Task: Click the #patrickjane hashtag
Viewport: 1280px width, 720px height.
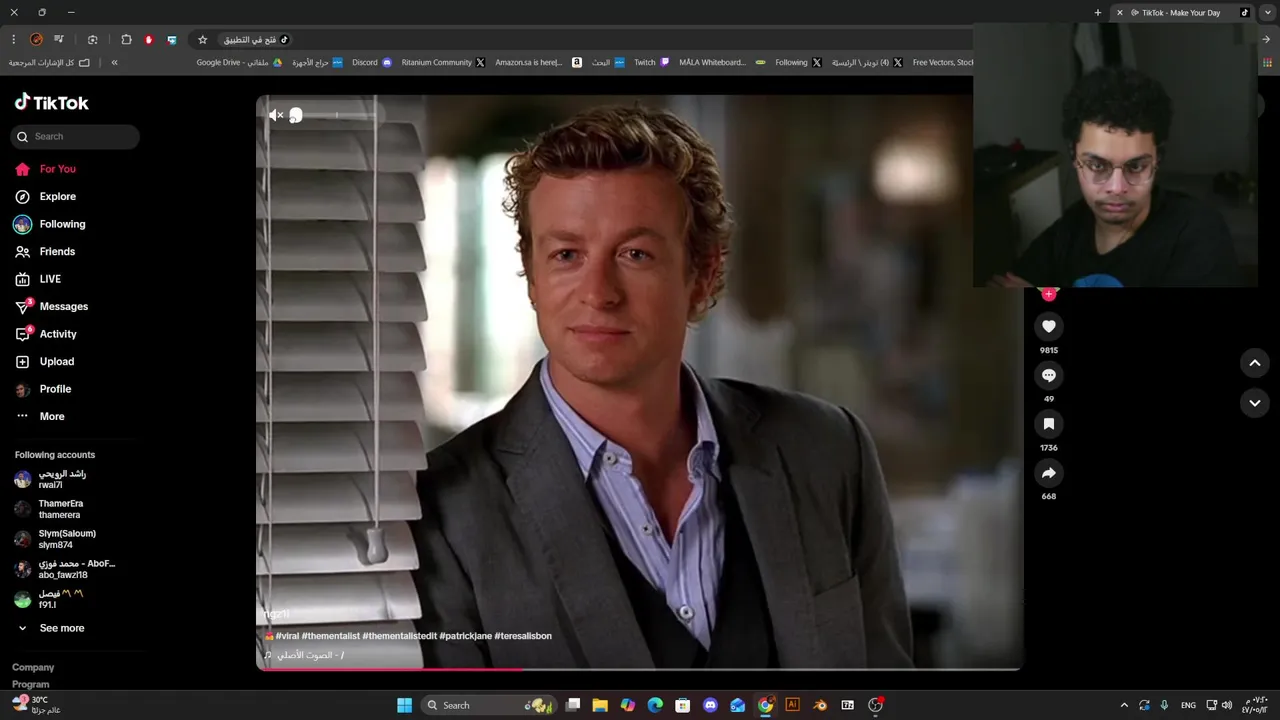Action: (465, 636)
